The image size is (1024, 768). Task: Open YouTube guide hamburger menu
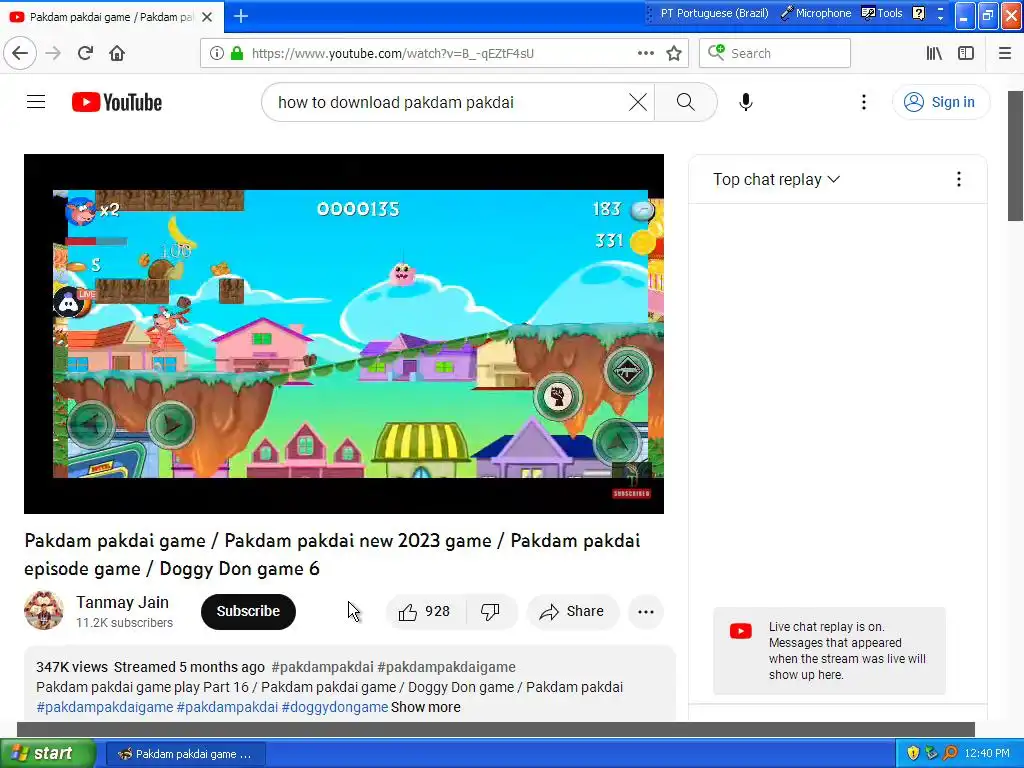point(36,102)
